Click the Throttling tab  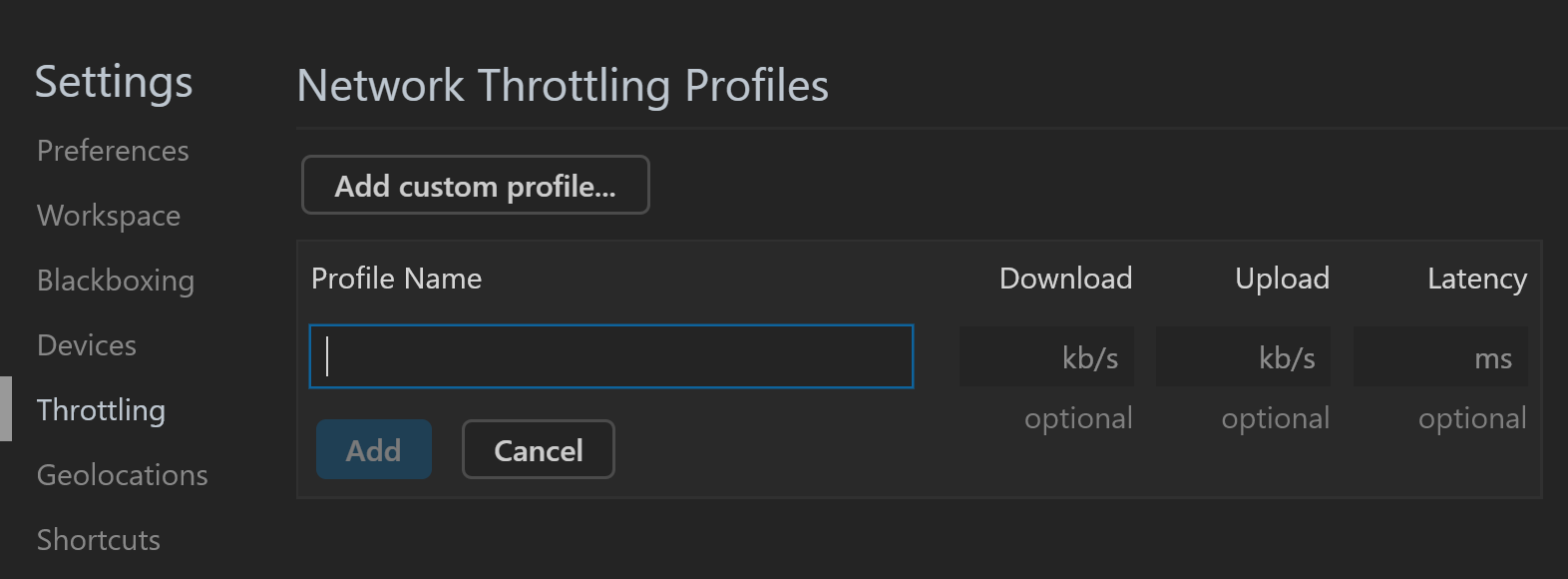[x=101, y=410]
